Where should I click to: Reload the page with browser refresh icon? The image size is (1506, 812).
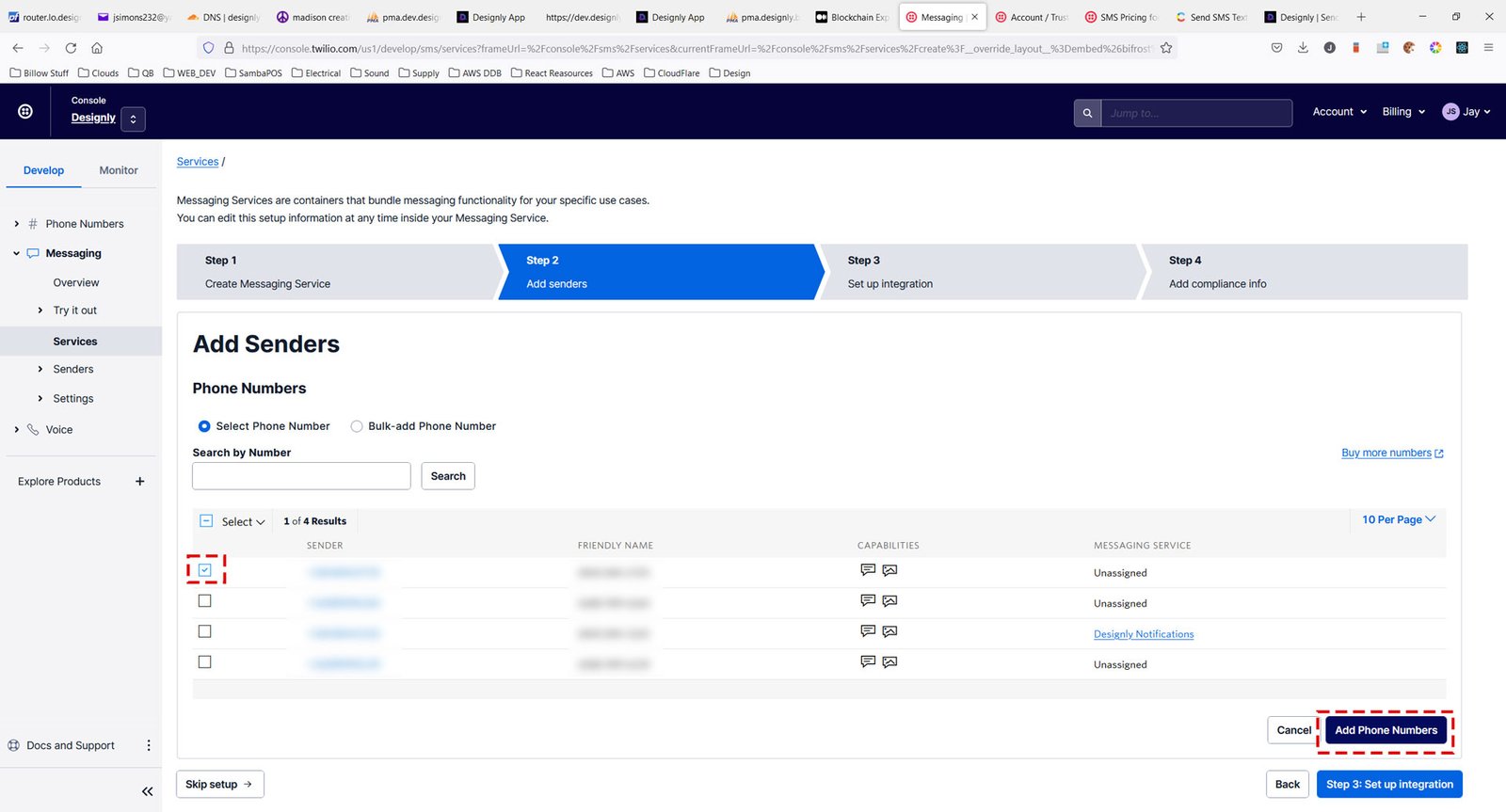click(x=71, y=48)
